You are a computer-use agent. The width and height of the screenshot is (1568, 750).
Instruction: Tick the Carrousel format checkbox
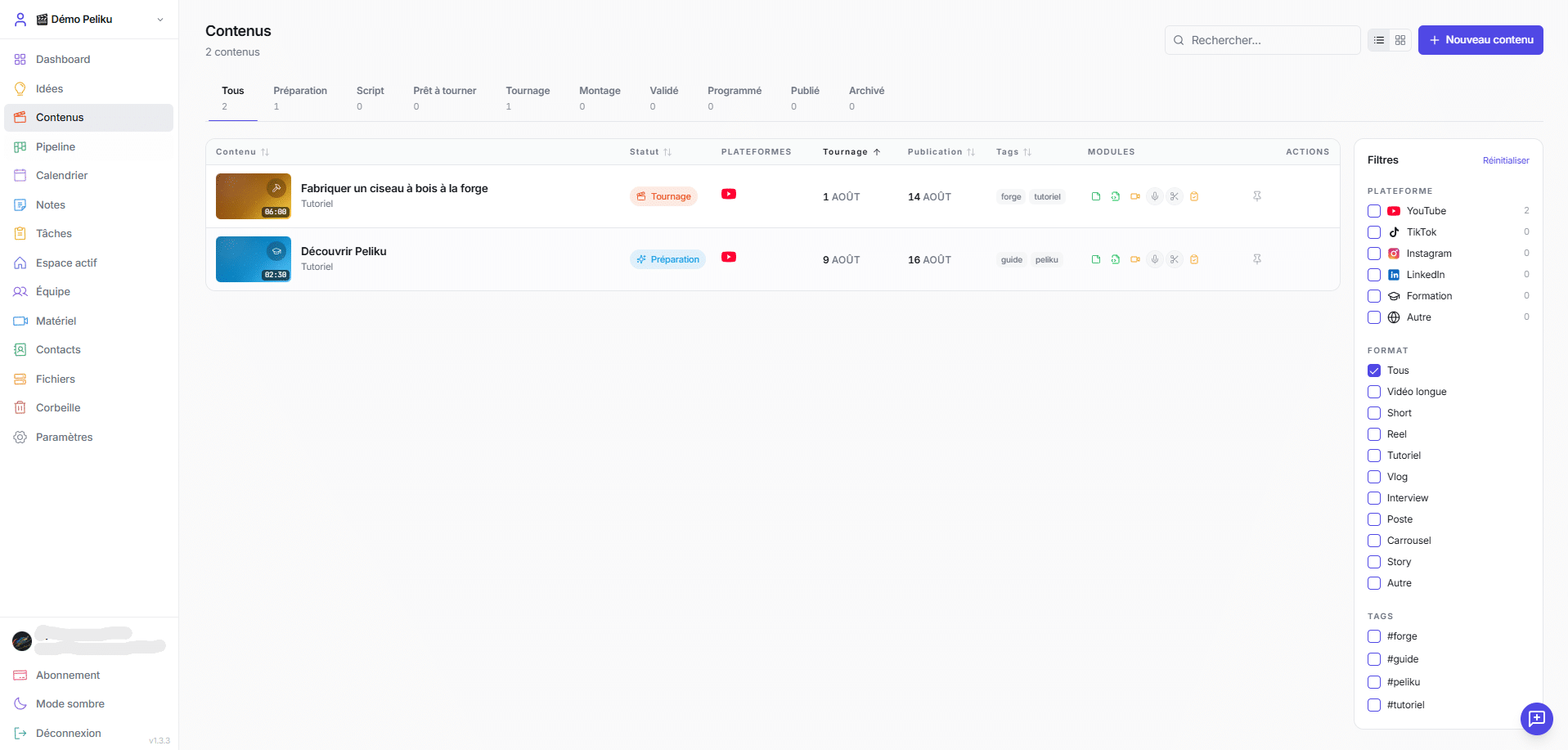point(1374,541)
